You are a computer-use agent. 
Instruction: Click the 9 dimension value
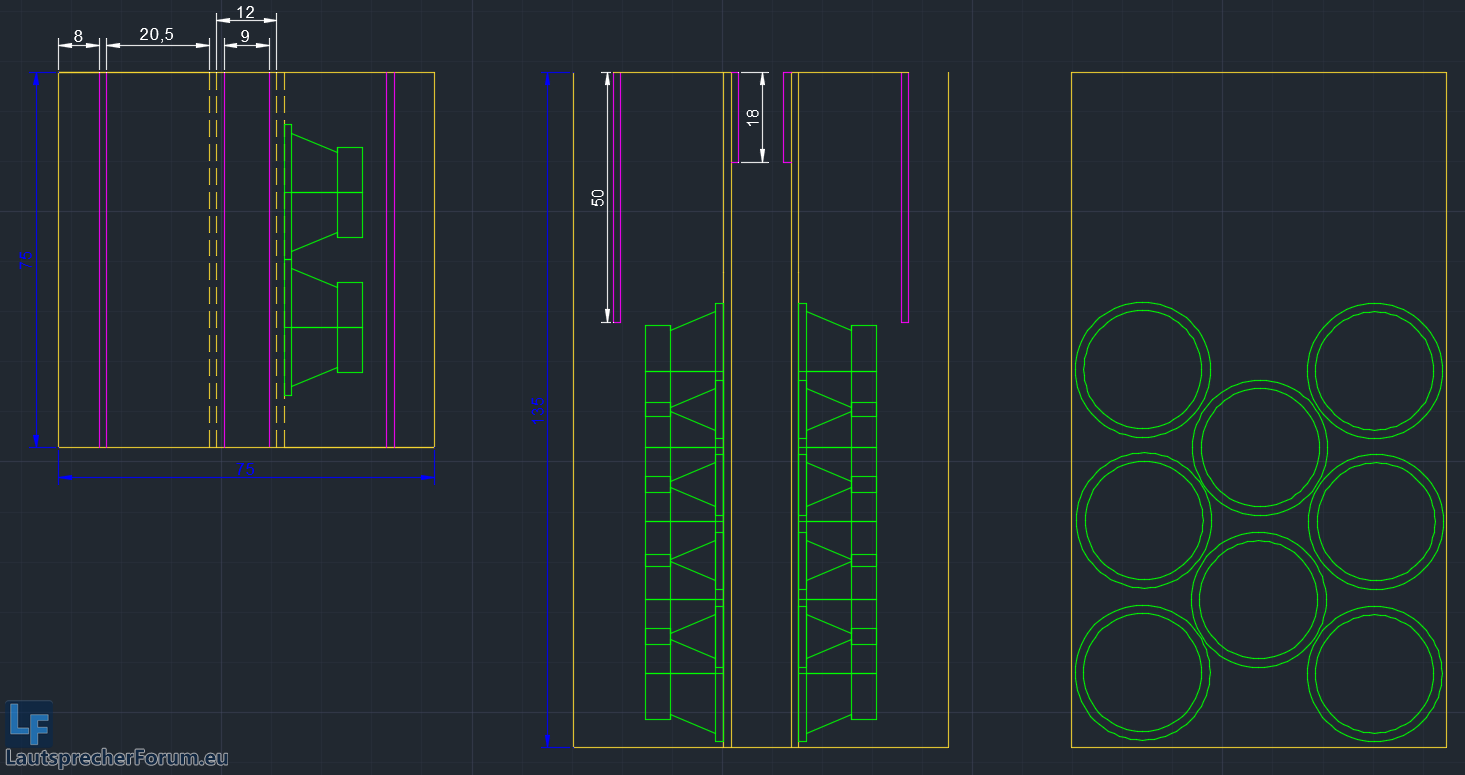click(x=245, y=36)
